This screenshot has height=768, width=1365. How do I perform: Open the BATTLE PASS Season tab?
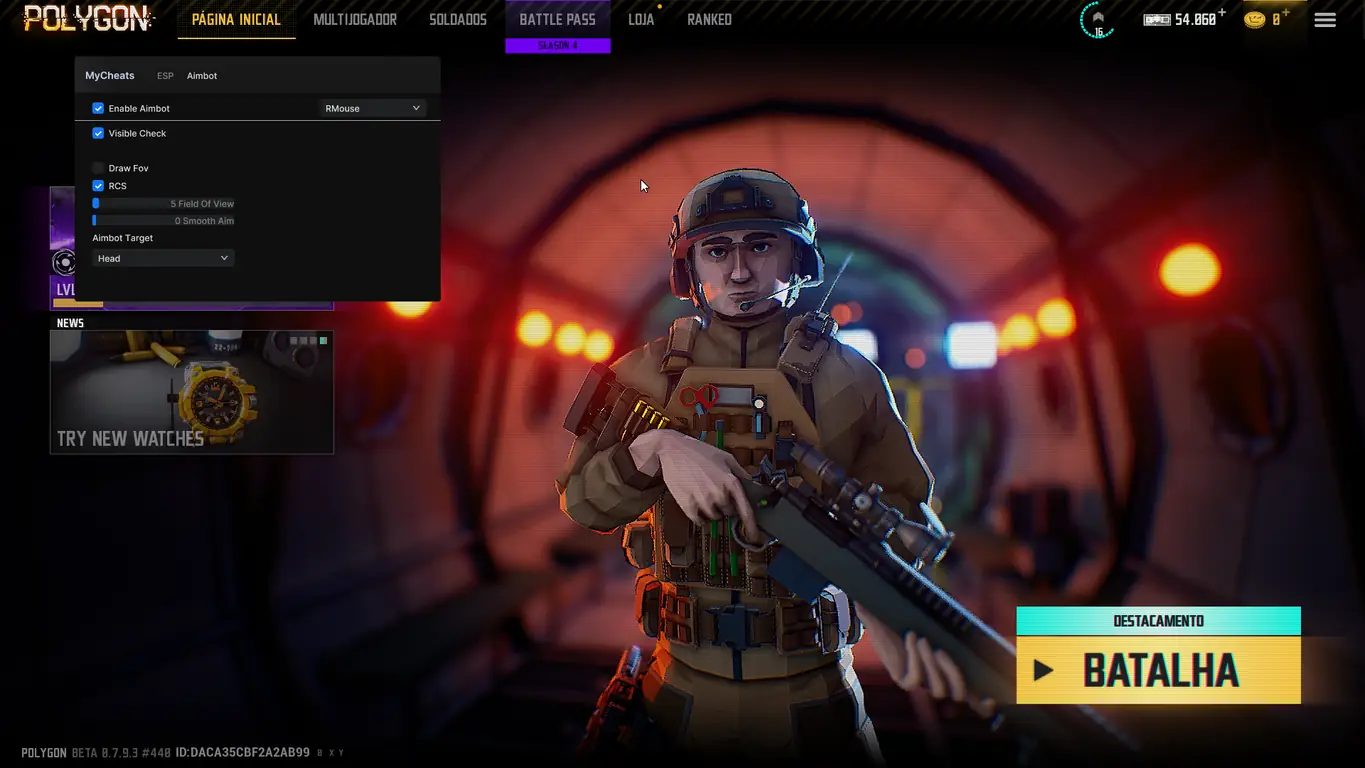(x=557, y=21)
